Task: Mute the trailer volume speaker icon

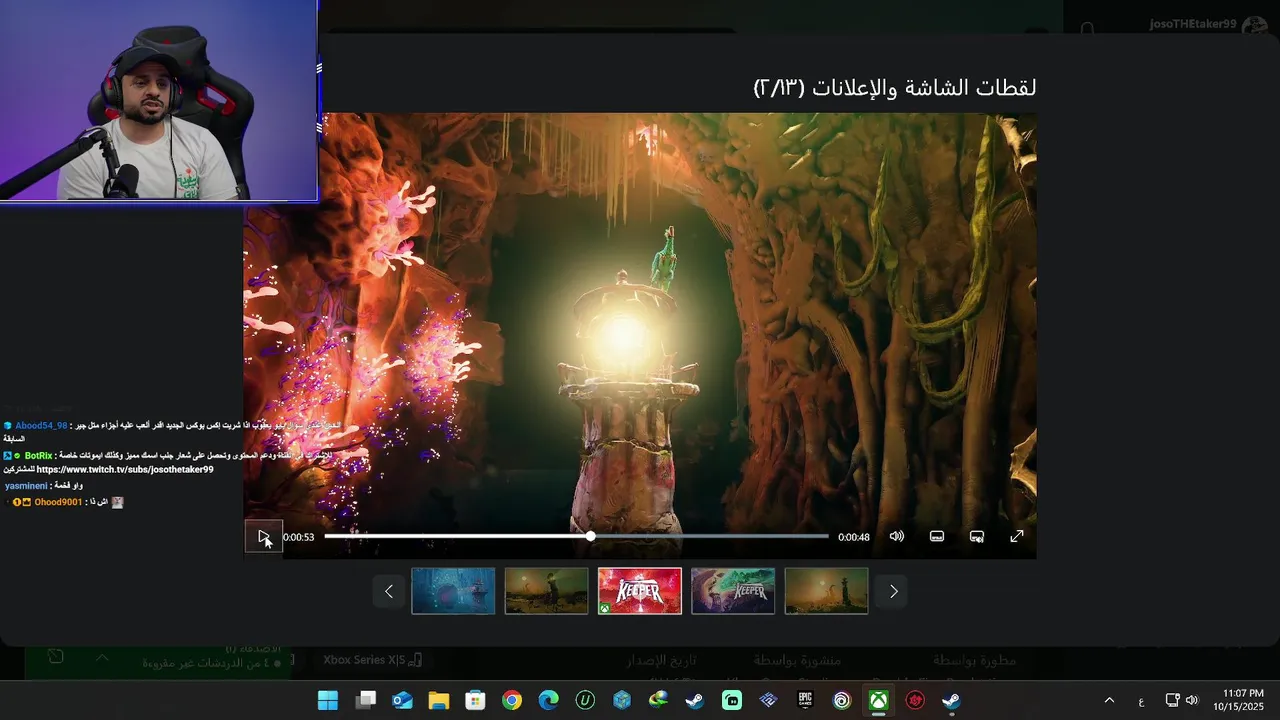Action: [897, 537]
